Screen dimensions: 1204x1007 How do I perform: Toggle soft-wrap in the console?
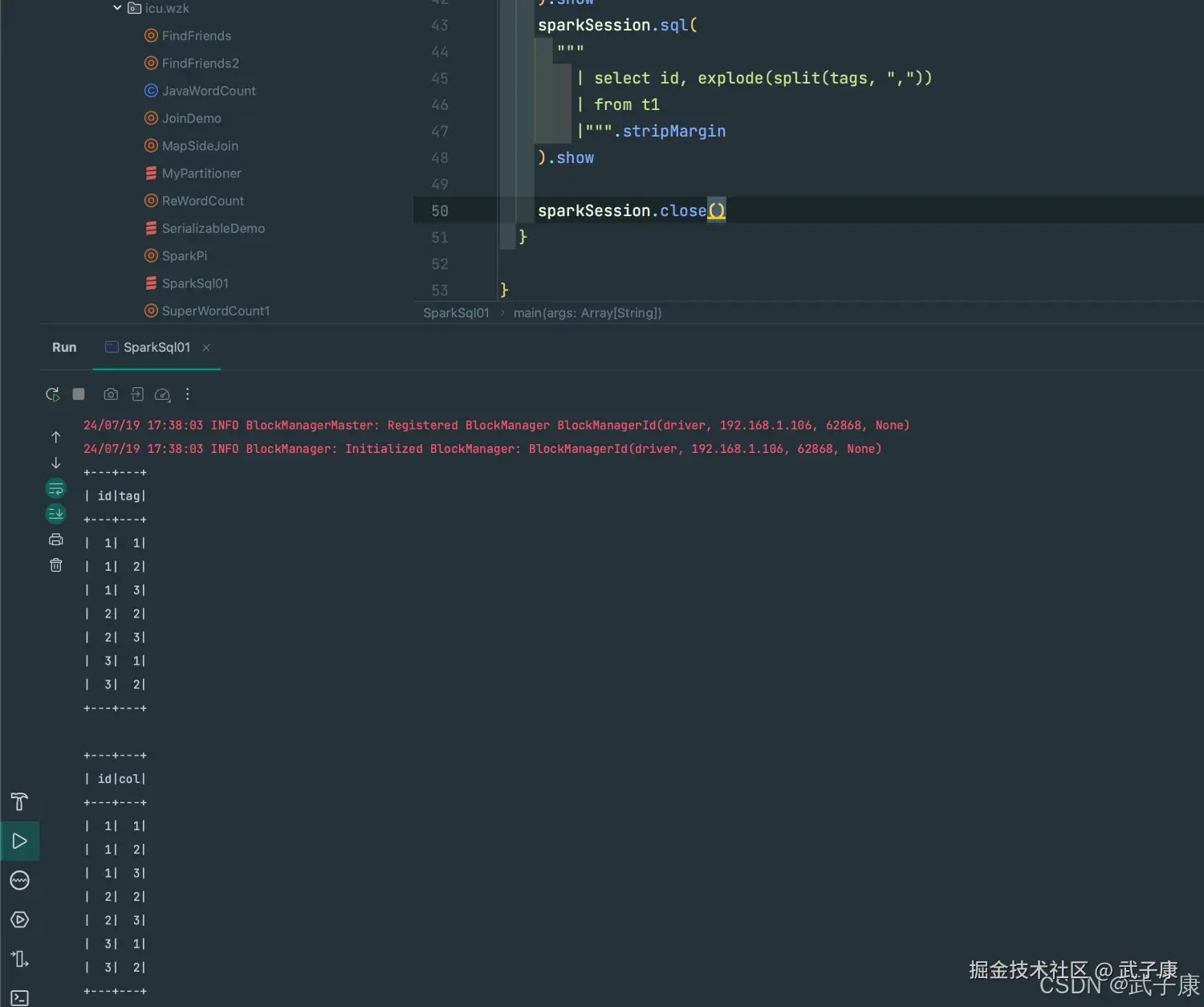pos(56,488)
